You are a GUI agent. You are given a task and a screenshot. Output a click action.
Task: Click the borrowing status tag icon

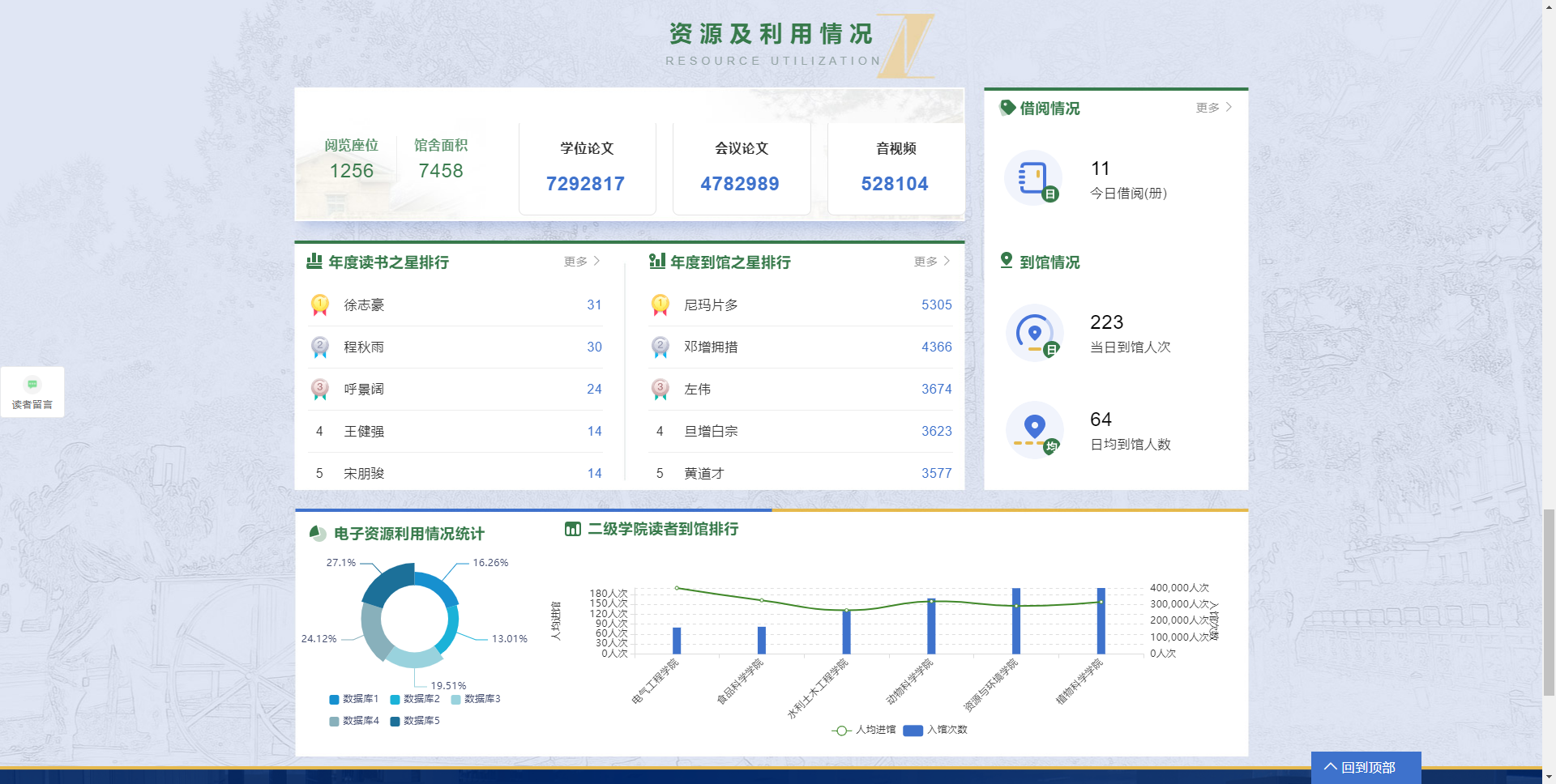click(1007, 108)
